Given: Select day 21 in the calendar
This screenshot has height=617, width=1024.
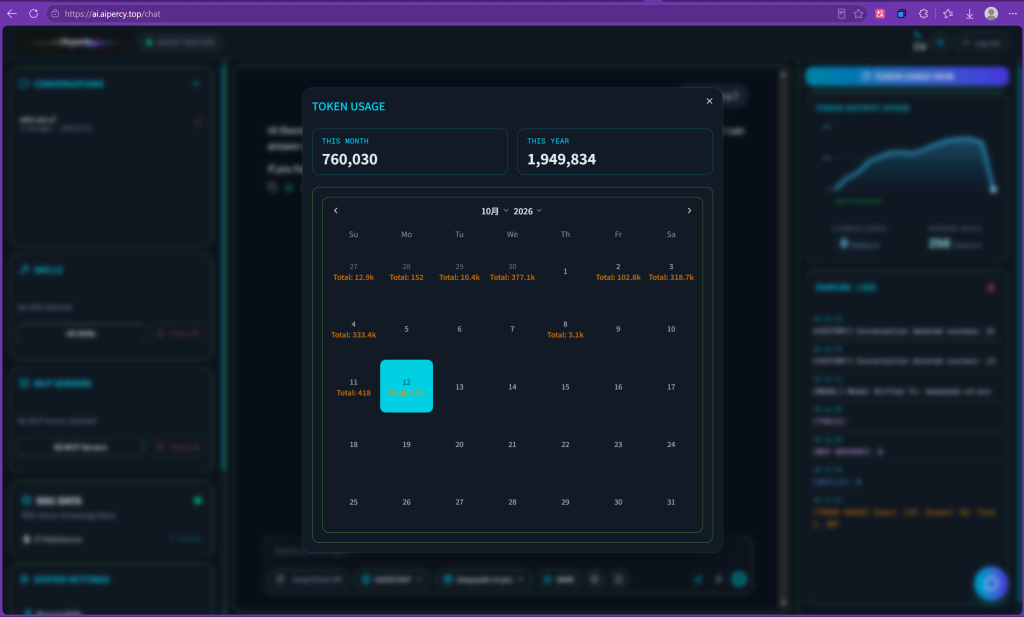Looking at the screenshot, I should tap(512, 445).
